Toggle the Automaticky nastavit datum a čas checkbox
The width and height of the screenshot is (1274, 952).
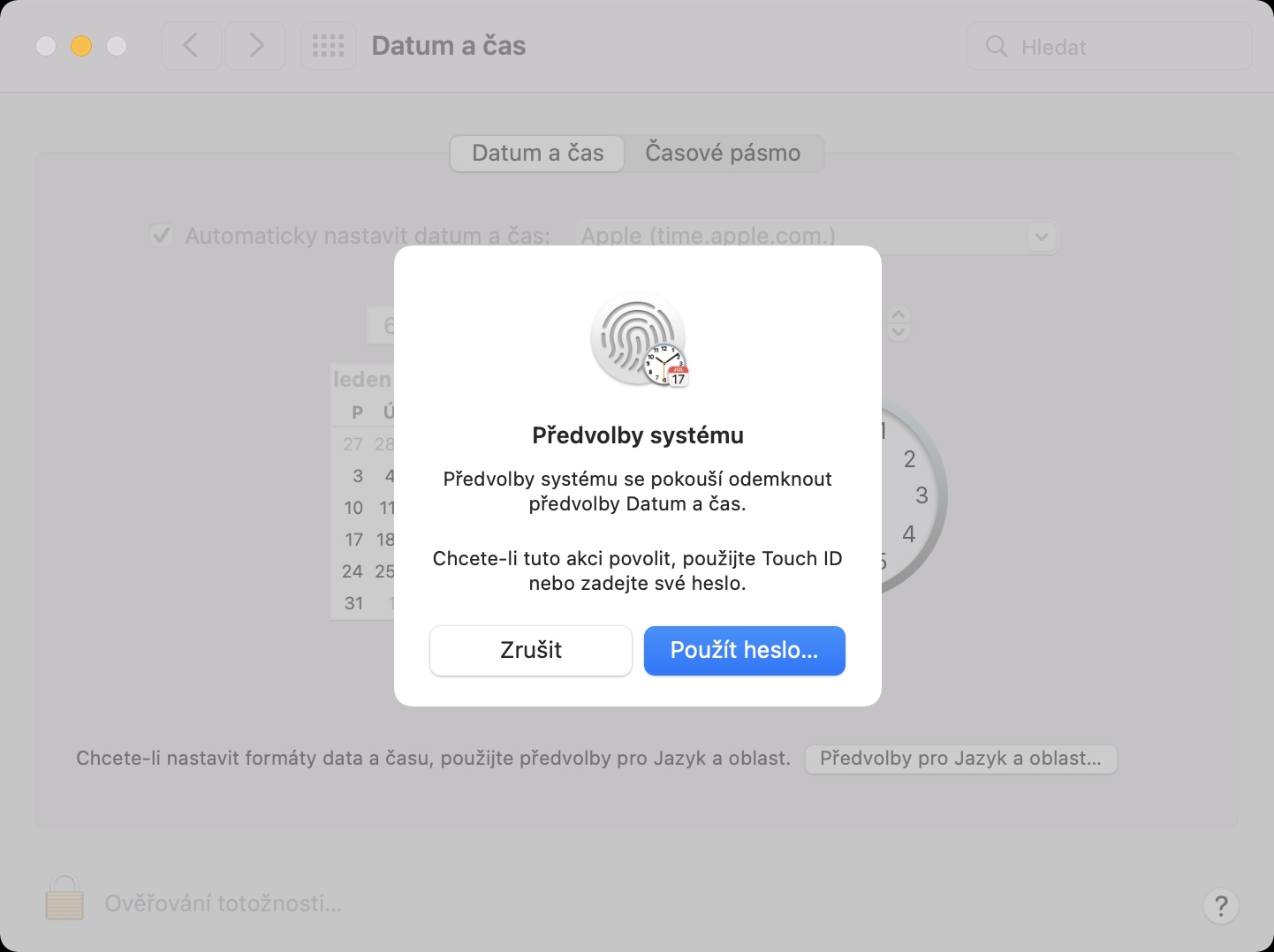pos(162,236)
